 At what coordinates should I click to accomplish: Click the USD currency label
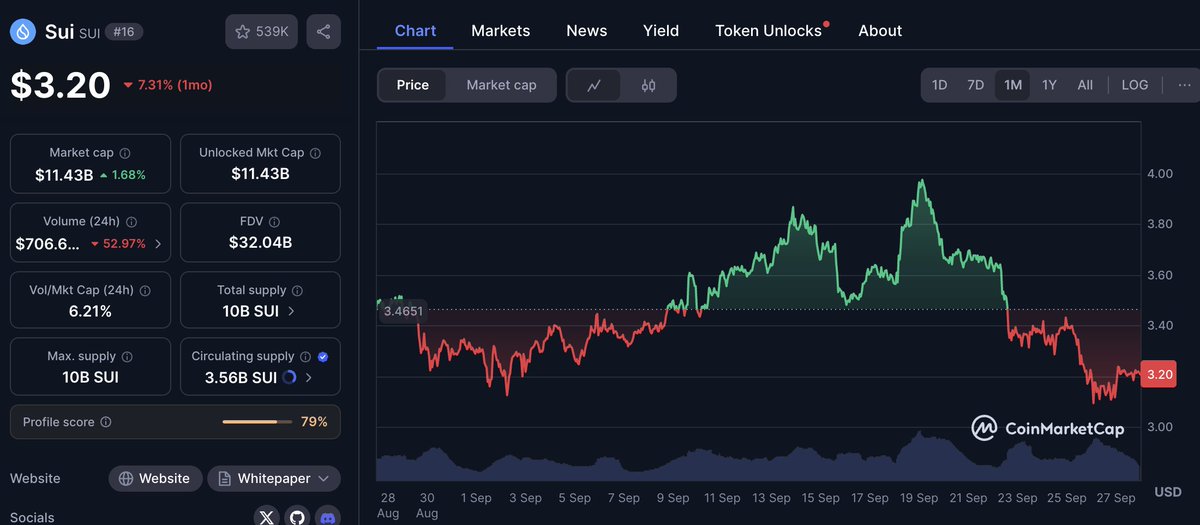(1168, 492)
